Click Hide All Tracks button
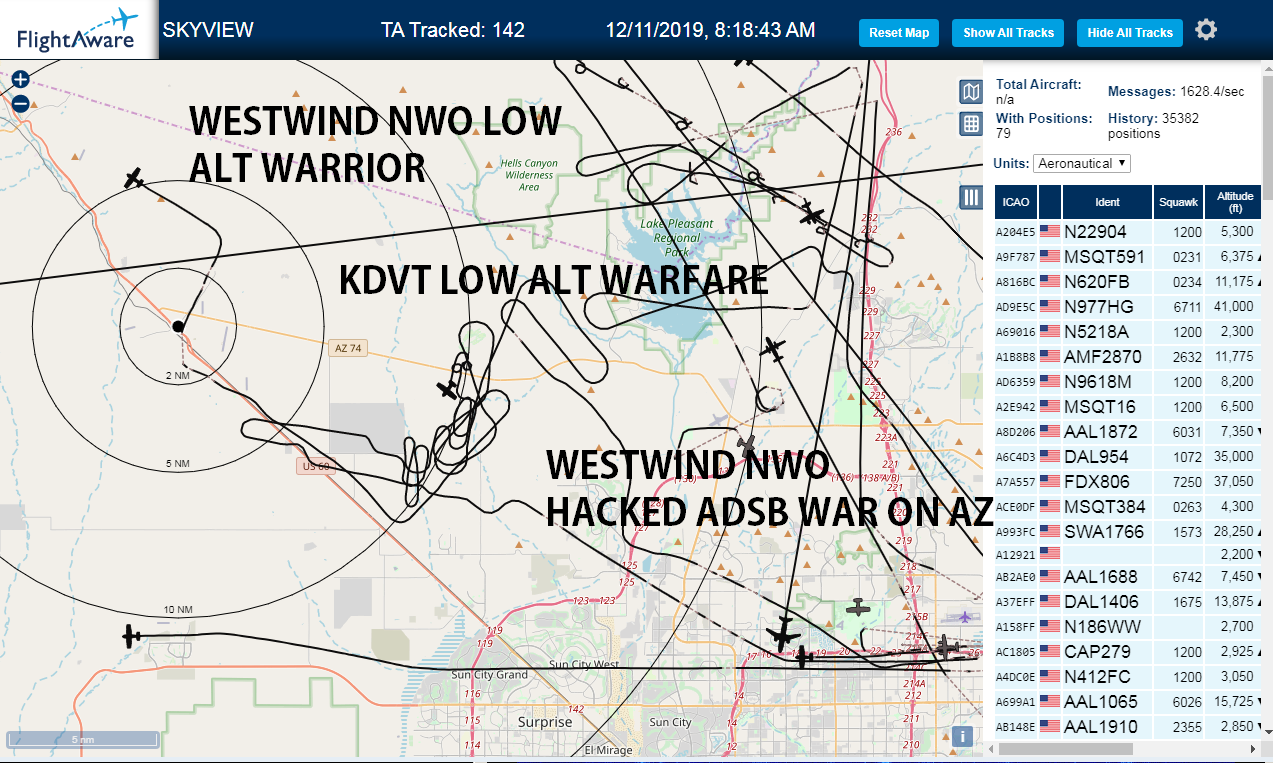Image resolution: width=1273 pixels, height=763 pixels. coord(1130,33)
